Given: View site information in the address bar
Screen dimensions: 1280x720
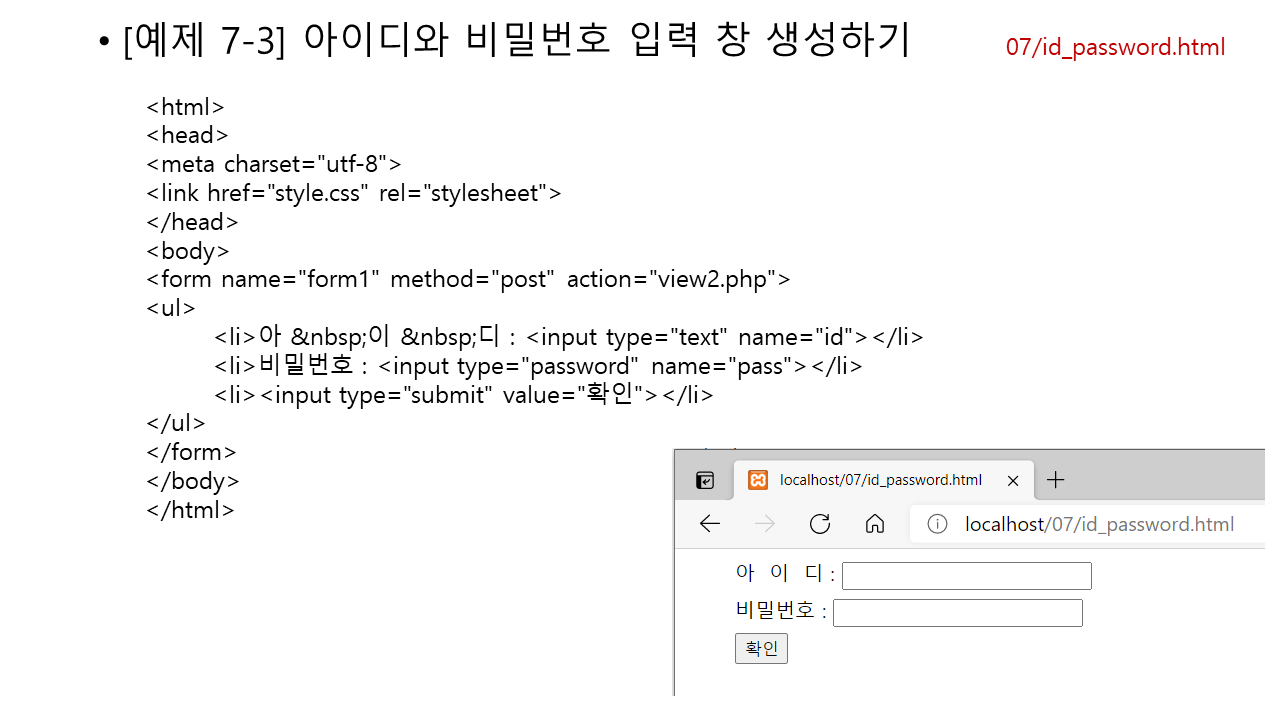Looking at the screenshot, I should pyautogui.click(x=937, y=524).
